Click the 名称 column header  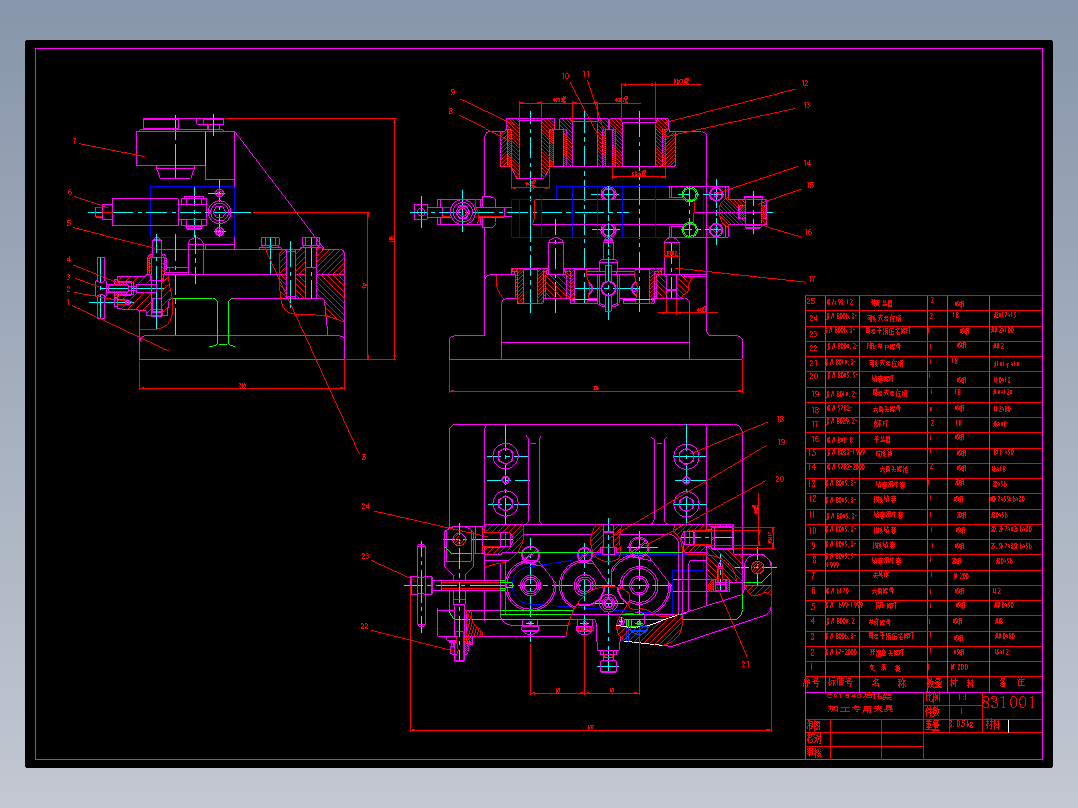pos(889,683)
